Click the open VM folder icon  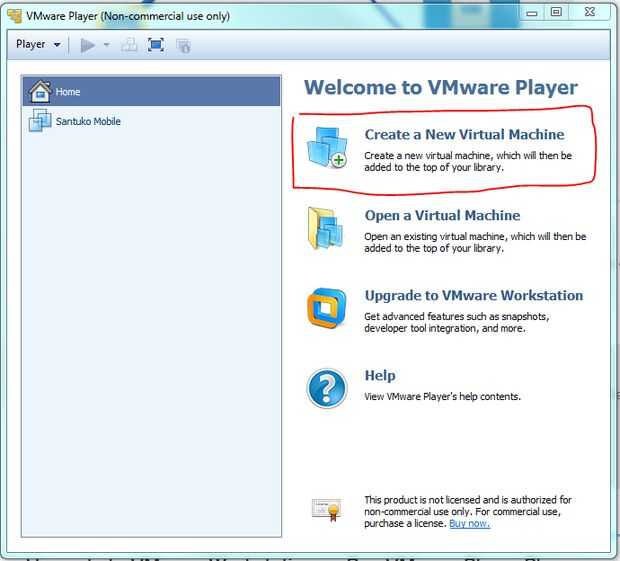pos(325,228)
